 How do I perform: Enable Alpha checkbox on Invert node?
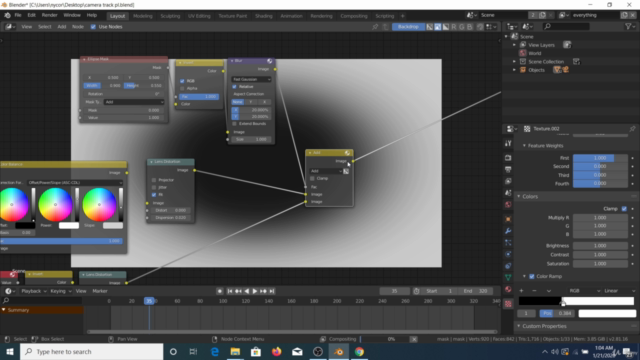point(182,88)
